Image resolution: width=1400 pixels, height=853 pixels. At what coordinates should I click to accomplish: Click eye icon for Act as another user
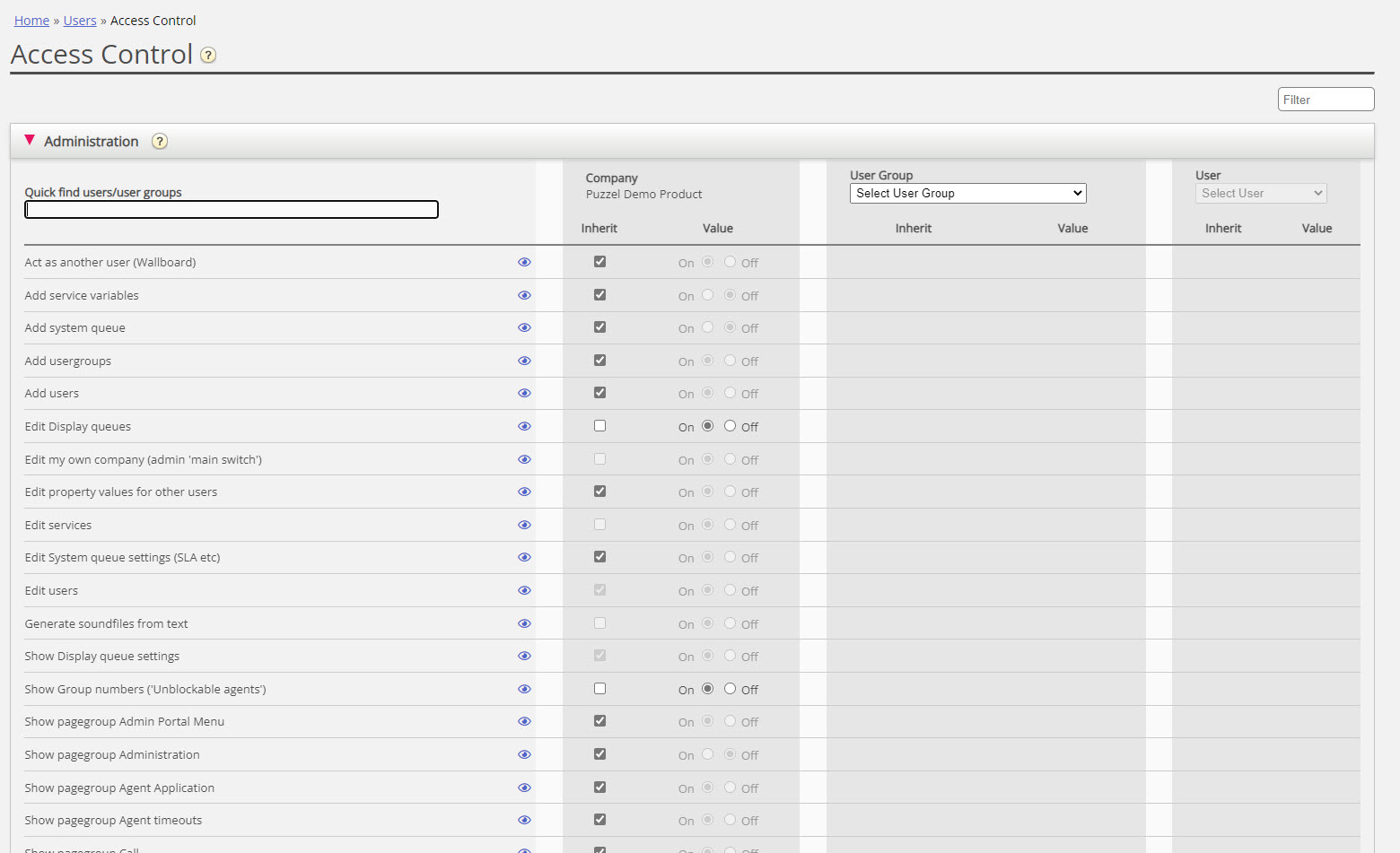[524, 263]
